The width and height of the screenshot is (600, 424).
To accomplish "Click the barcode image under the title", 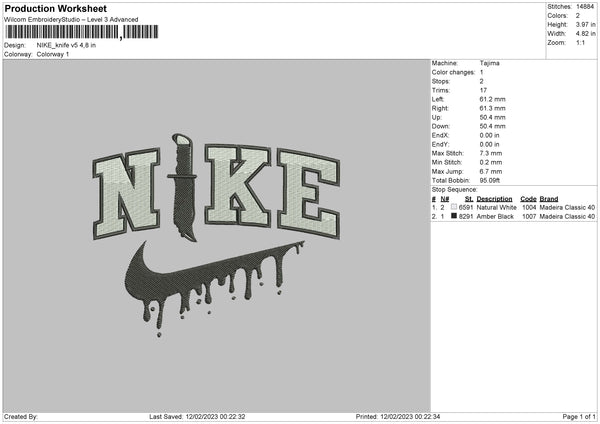I will [82, 32].
